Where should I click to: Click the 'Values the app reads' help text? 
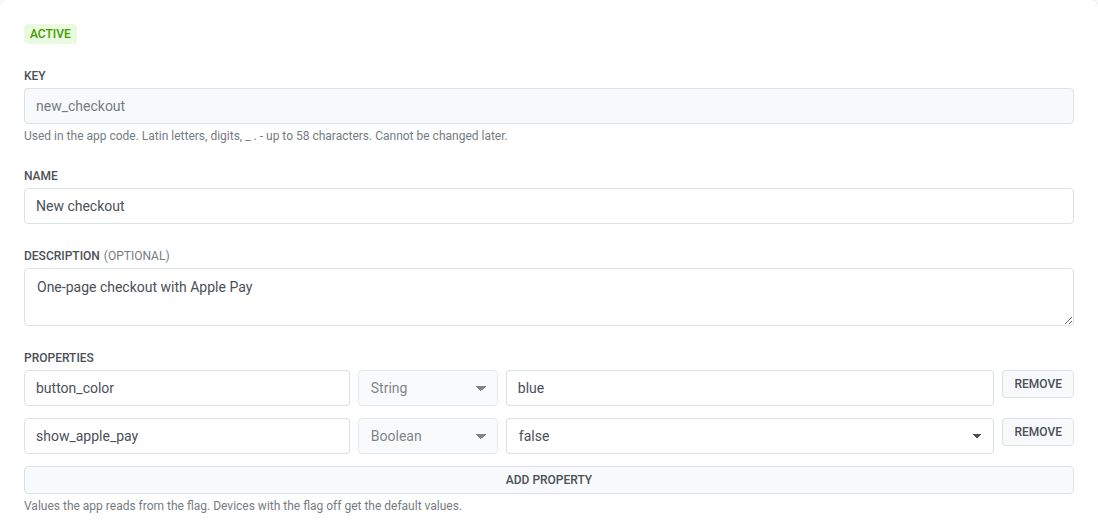pos(243,505)
